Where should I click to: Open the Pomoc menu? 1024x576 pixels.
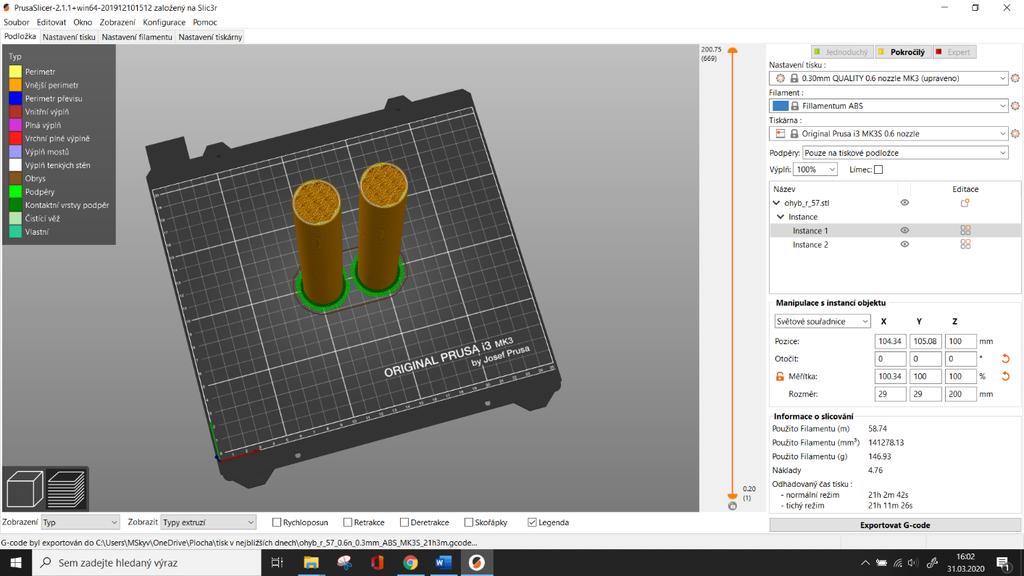(x=204, y=22)
